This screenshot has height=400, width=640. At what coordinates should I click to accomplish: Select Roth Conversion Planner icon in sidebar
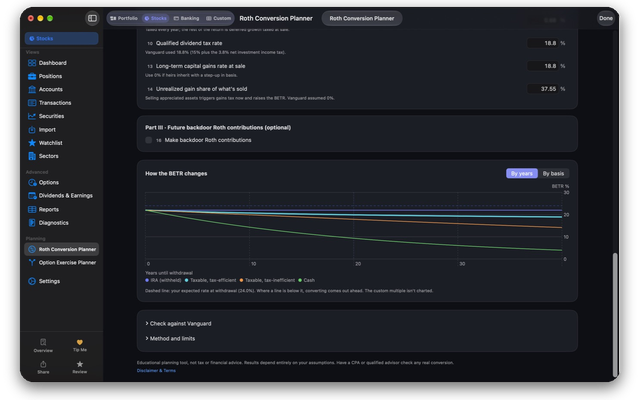click(x=32, y=249)
